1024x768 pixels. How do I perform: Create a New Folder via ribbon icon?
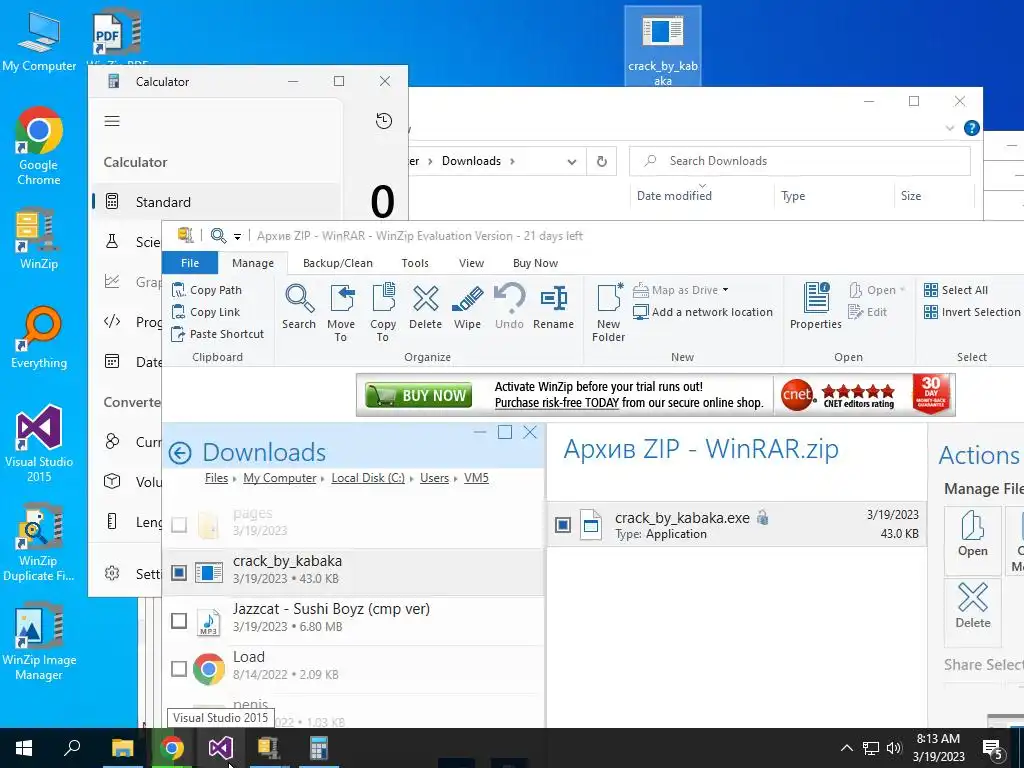(x=609, y=312)
